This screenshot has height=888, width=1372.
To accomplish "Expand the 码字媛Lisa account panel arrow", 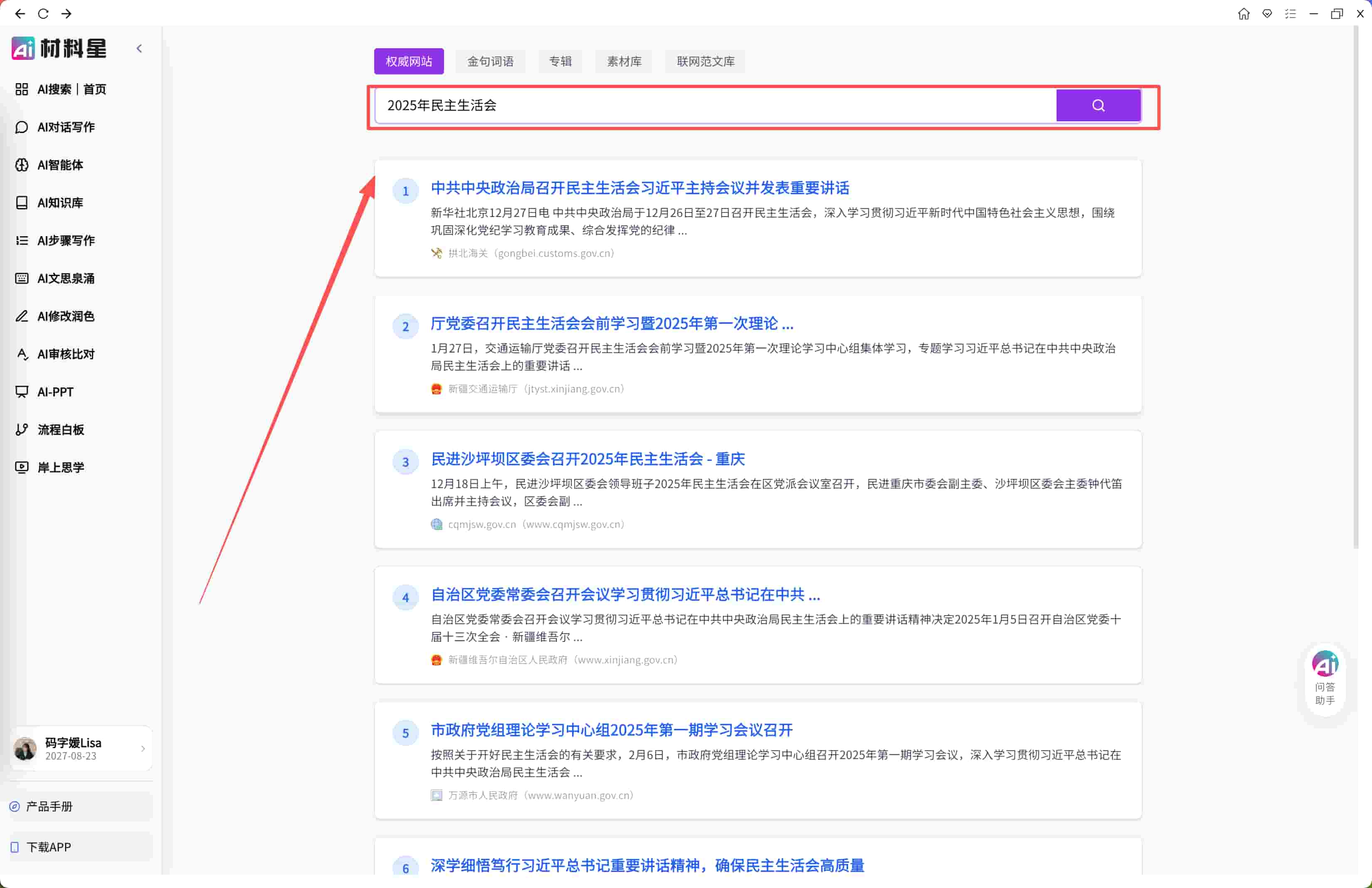I will point(142,749).
